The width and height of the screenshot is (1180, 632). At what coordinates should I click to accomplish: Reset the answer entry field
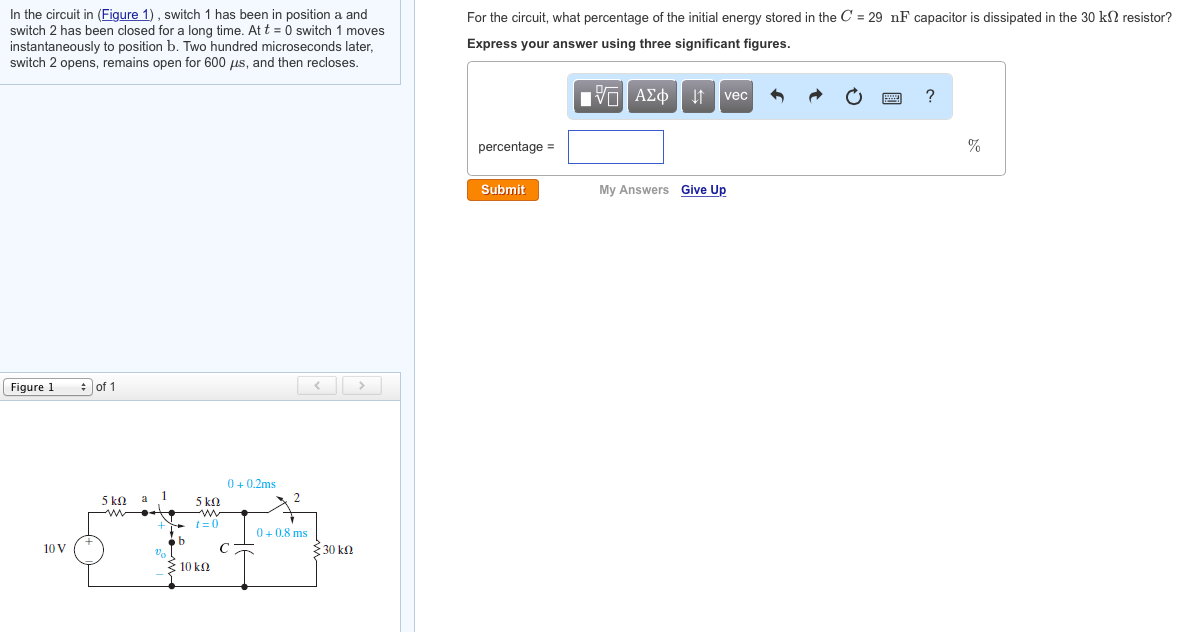coord(853,96)
